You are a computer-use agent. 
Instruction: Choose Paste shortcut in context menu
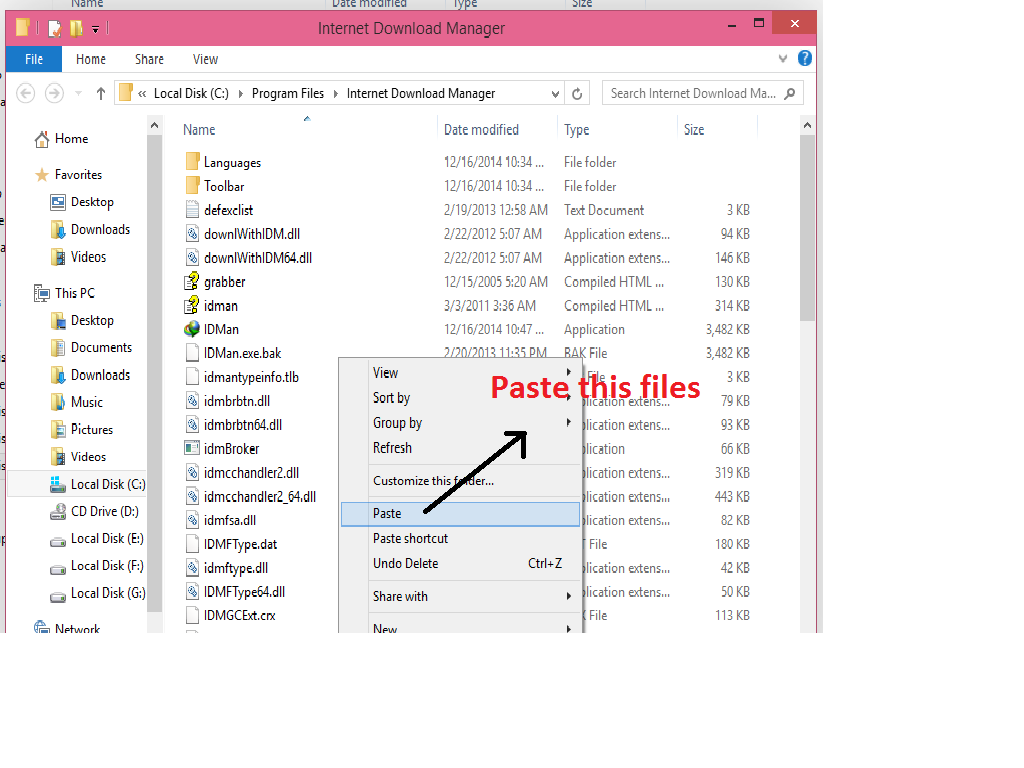pos(460,538)
